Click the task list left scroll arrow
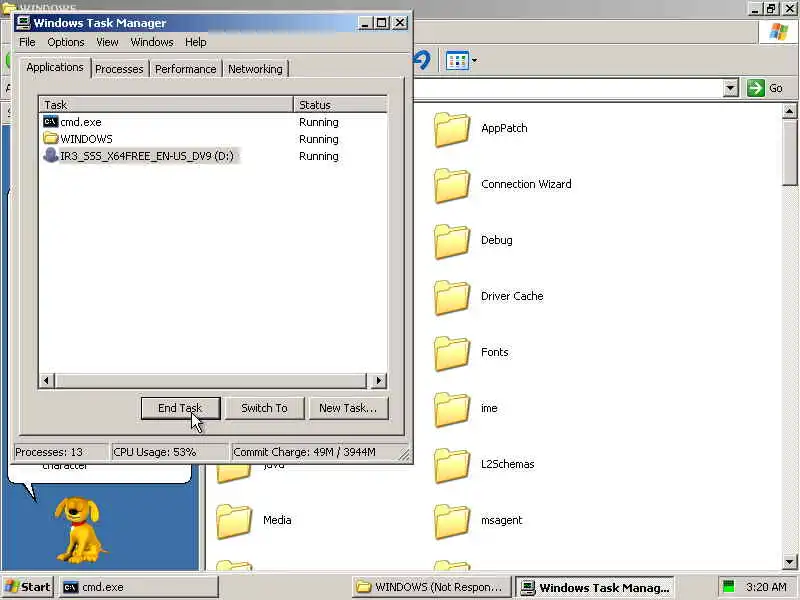The height and width of the screenshot is (600, 800). 46,381
